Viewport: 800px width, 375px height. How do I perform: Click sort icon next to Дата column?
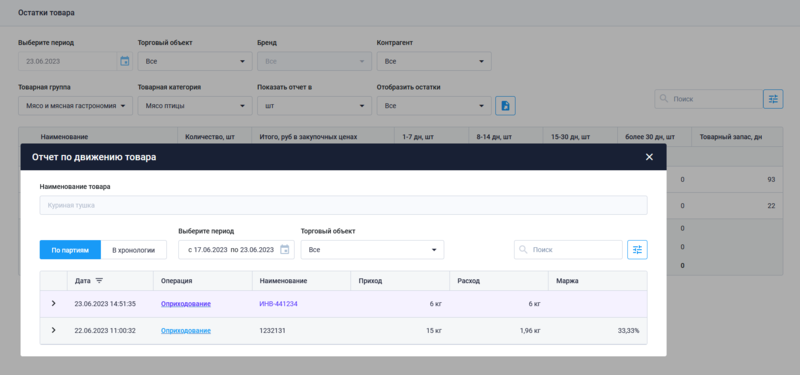pyautogui.click(x=99, y=281)
